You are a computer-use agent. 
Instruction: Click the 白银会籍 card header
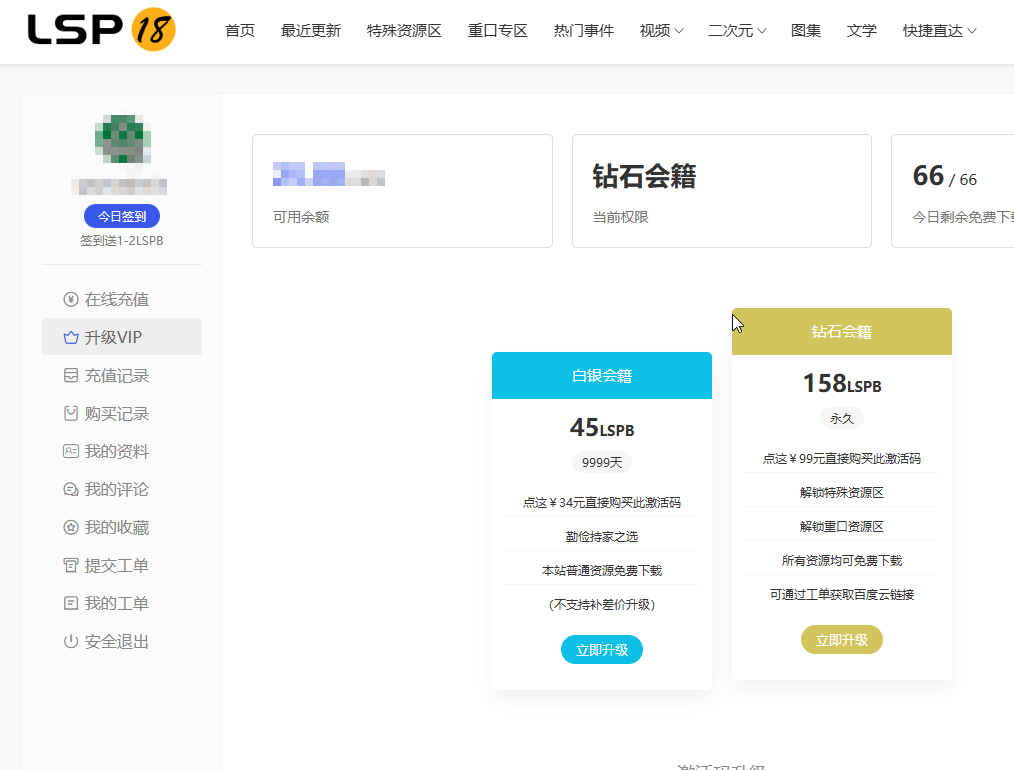pyautogui.click(x=601, y=376)
